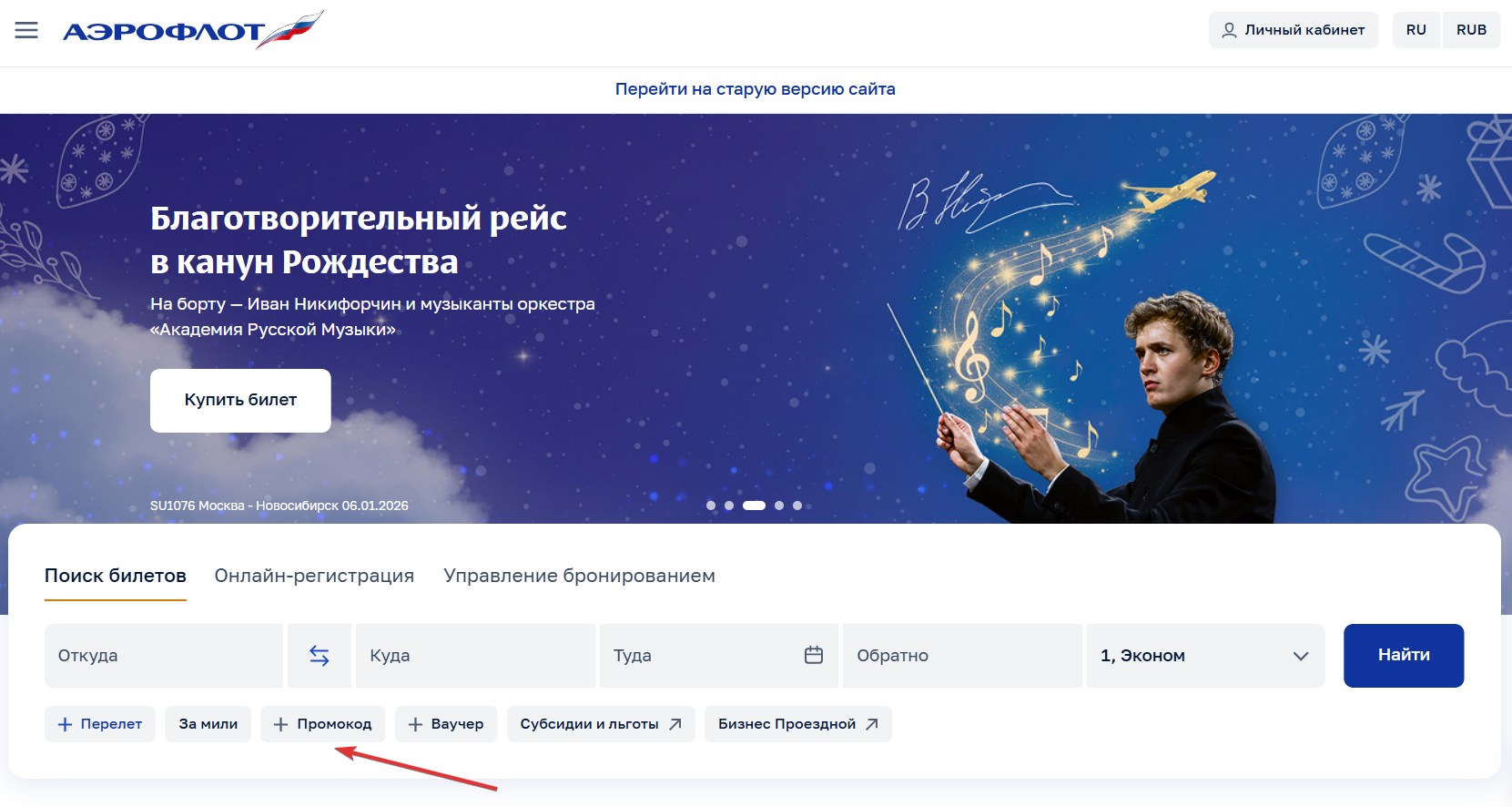Add flight segment with Перелет
Viewport: 1512px width, 807px height.
[x=100, y=724]
